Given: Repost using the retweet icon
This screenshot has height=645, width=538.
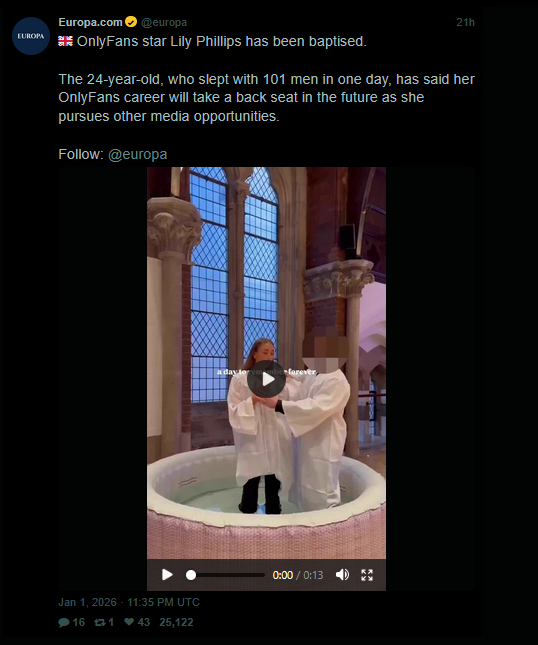Looking at the screenshot, I should 100,622.
